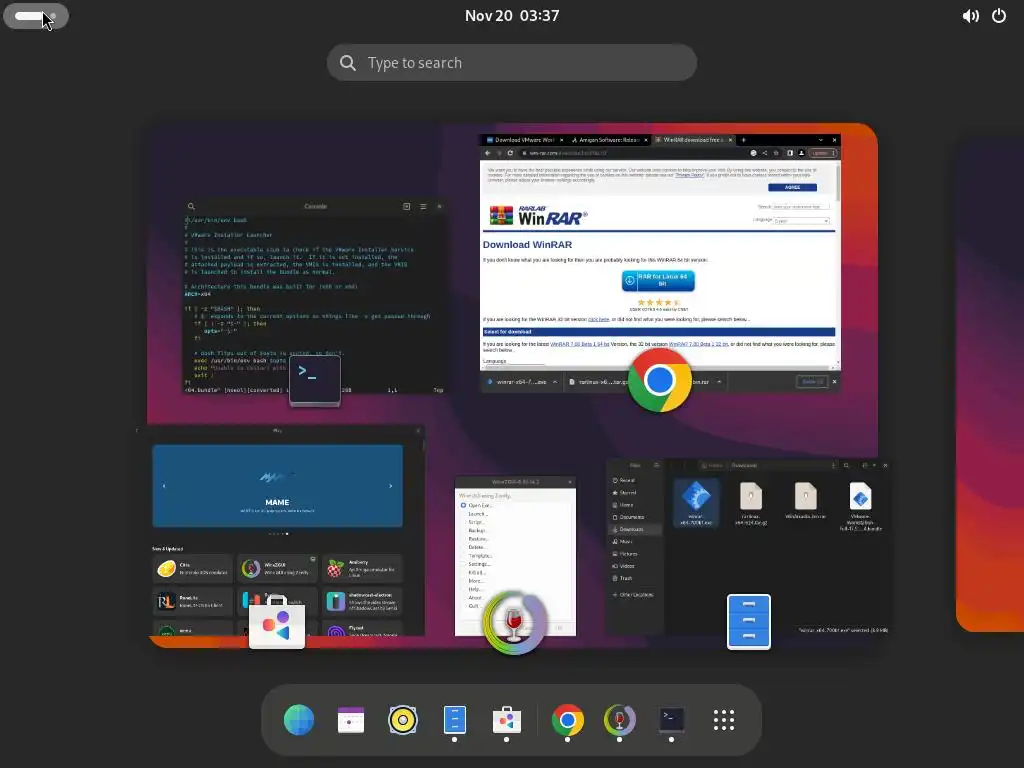The image size is (1024, 768).
Task: Click wine glass badge on WineZGUI window
Action: 515,622
